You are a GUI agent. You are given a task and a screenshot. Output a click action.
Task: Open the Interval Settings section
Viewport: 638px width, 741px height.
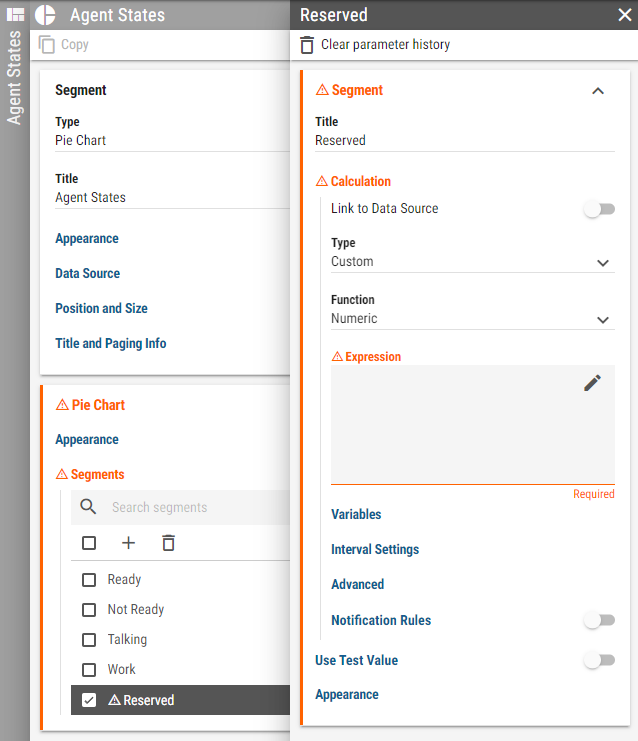375,550
